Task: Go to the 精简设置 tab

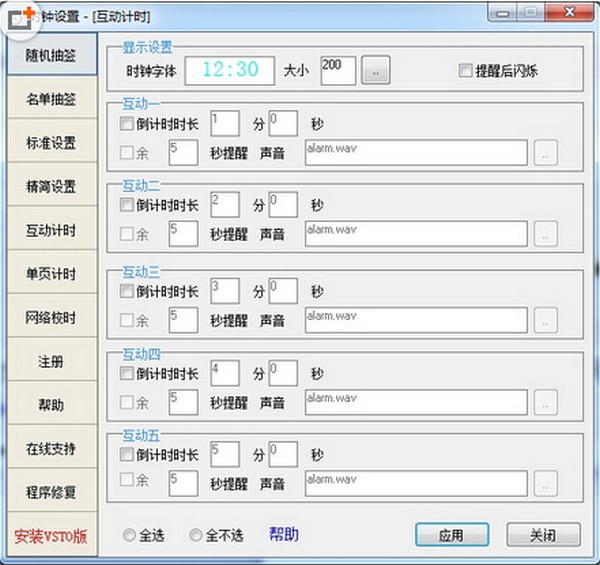Action: coord(52,186)
